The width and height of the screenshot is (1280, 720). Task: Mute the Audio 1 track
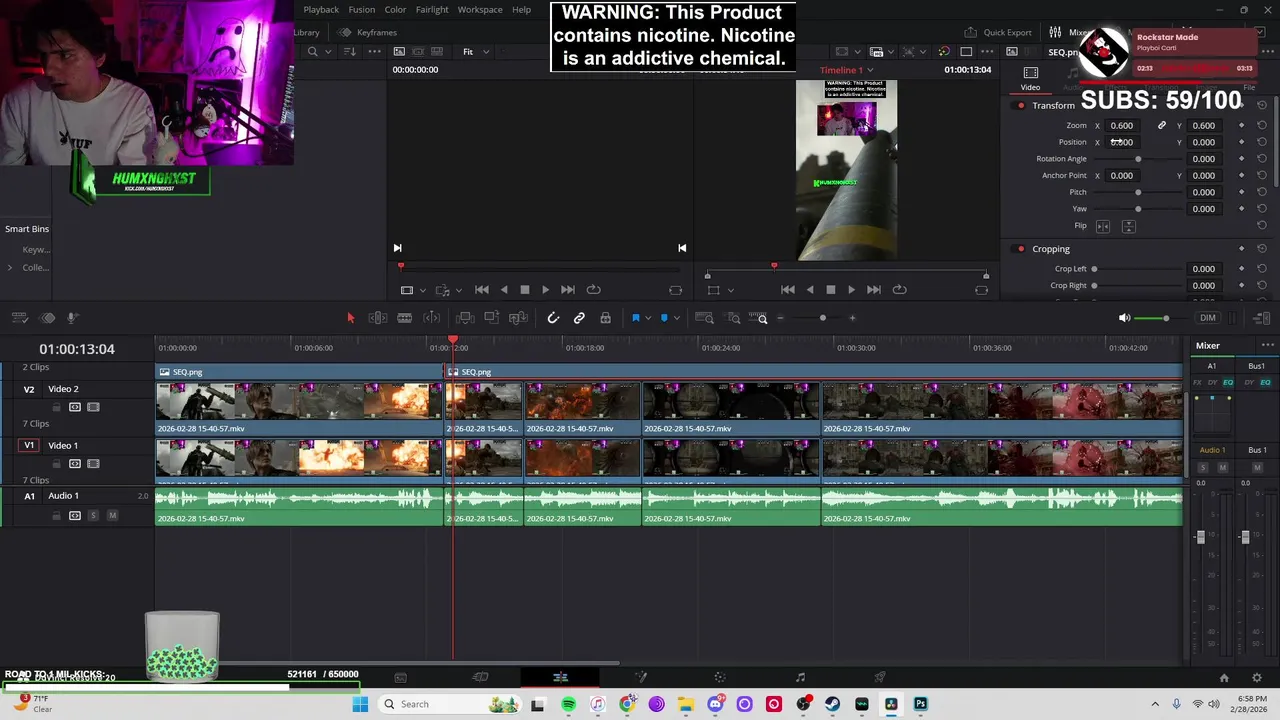click(112, 515)
